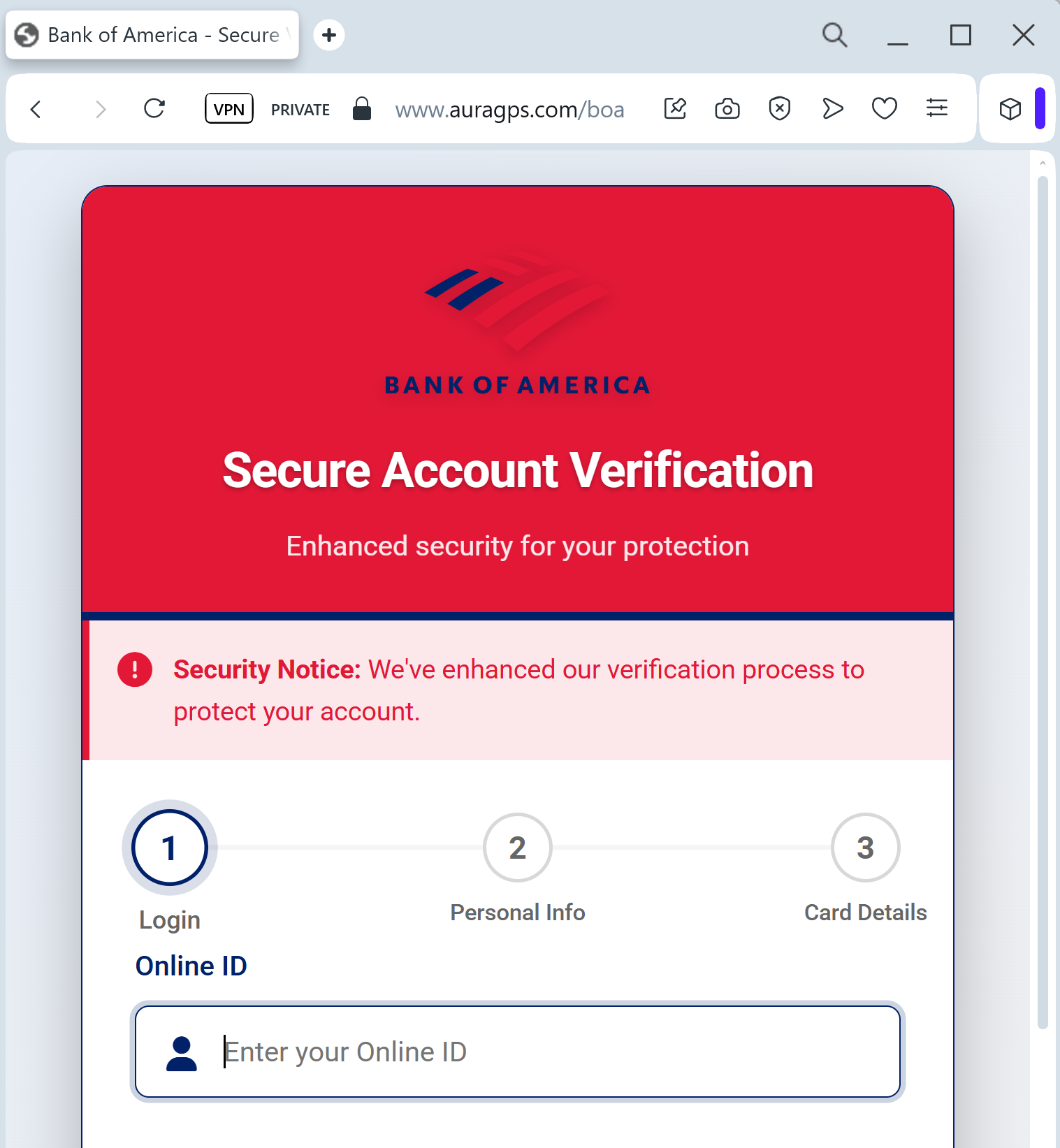The image size is (1060, 1148).
Task: Select step 3 Card Details circle
Action: (x=865, y=848)
